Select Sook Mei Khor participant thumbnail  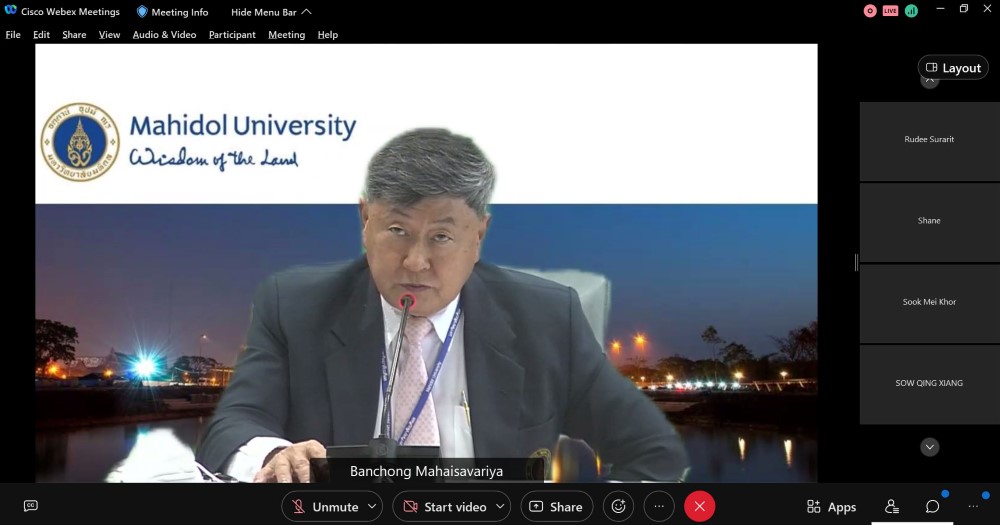(x=929, y=302)
